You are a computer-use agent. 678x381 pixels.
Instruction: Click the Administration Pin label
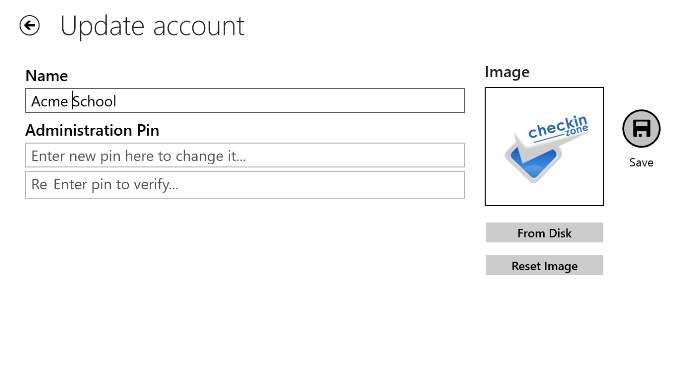click(x=92, y=130)
